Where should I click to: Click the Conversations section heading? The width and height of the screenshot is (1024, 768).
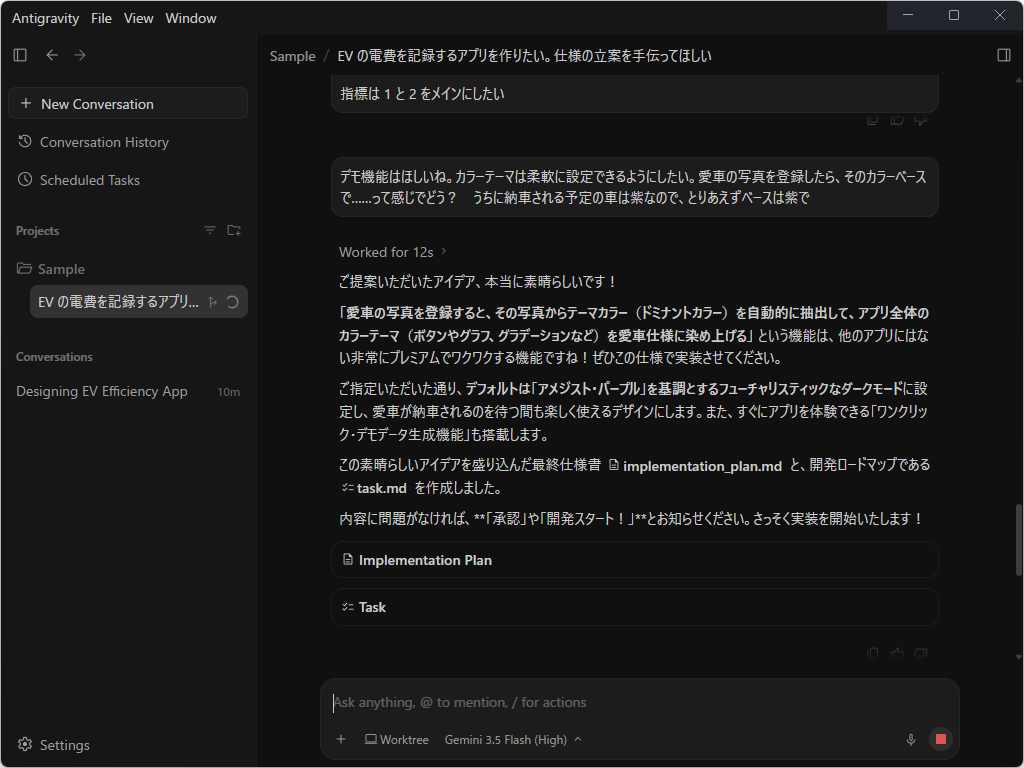coord(54,357)
